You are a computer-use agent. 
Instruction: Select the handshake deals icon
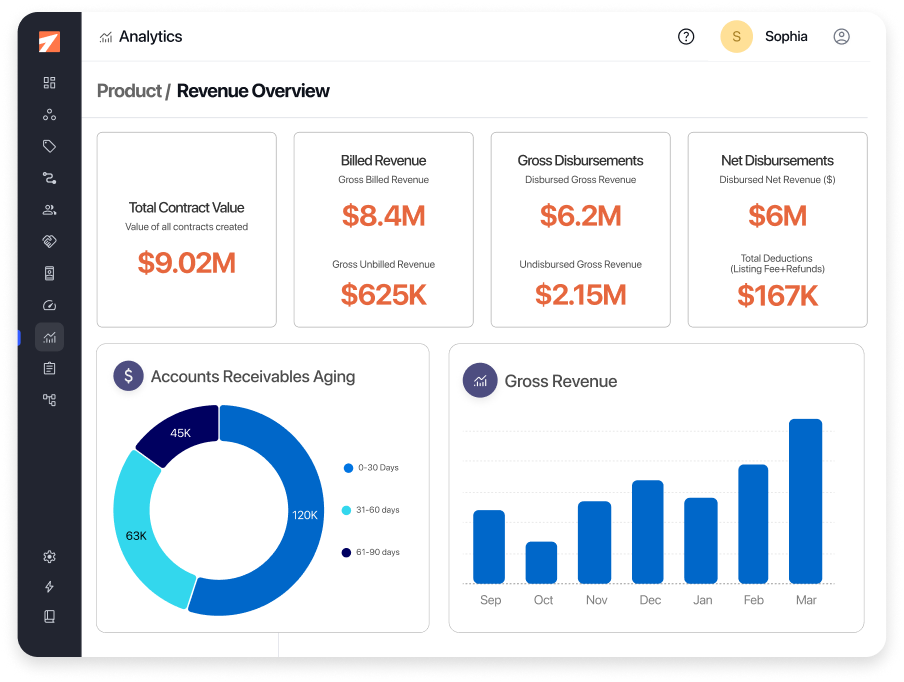pos(49,241)
